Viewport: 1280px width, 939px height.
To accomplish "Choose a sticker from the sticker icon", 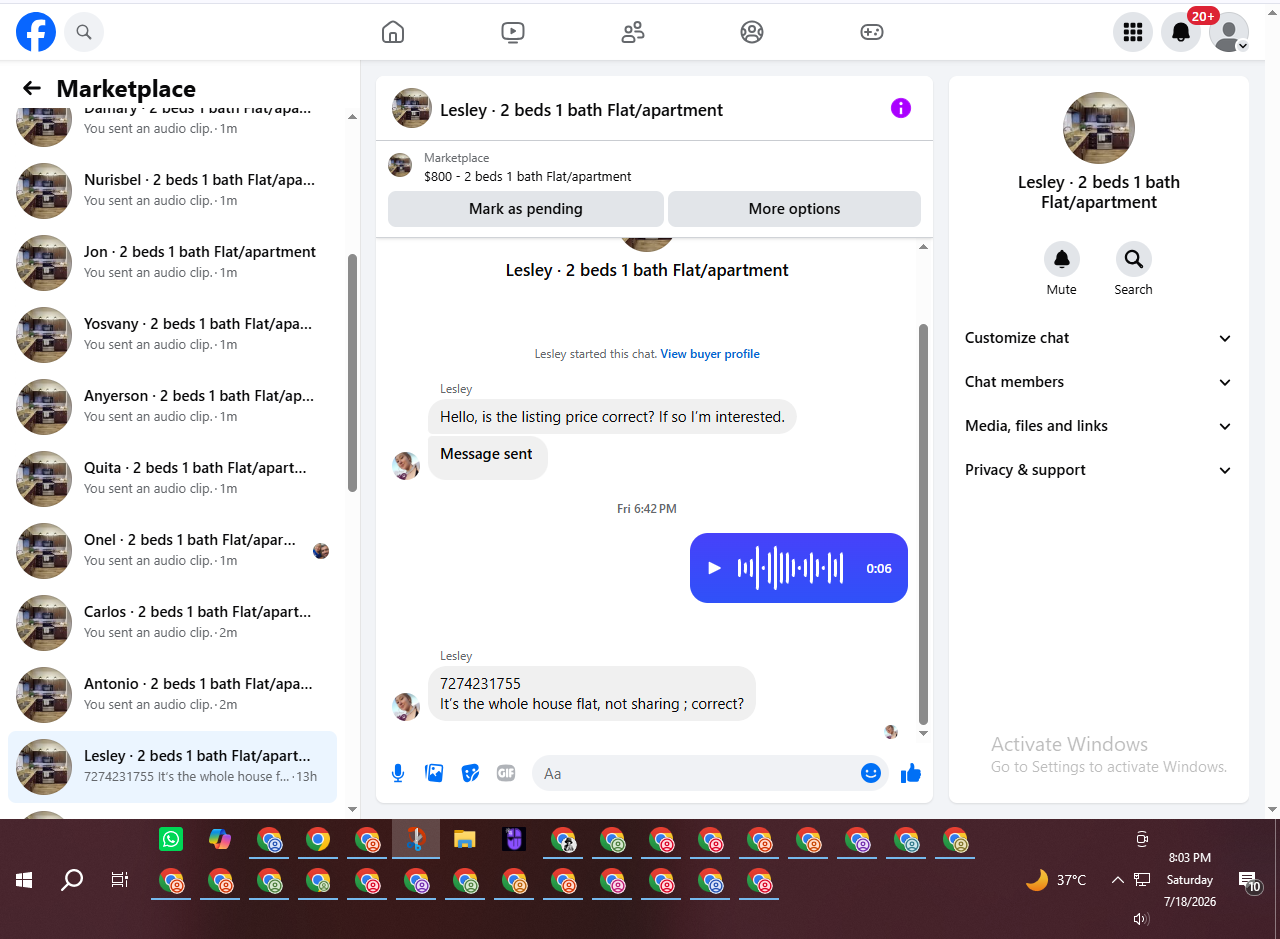I will [x=470, y=773].
